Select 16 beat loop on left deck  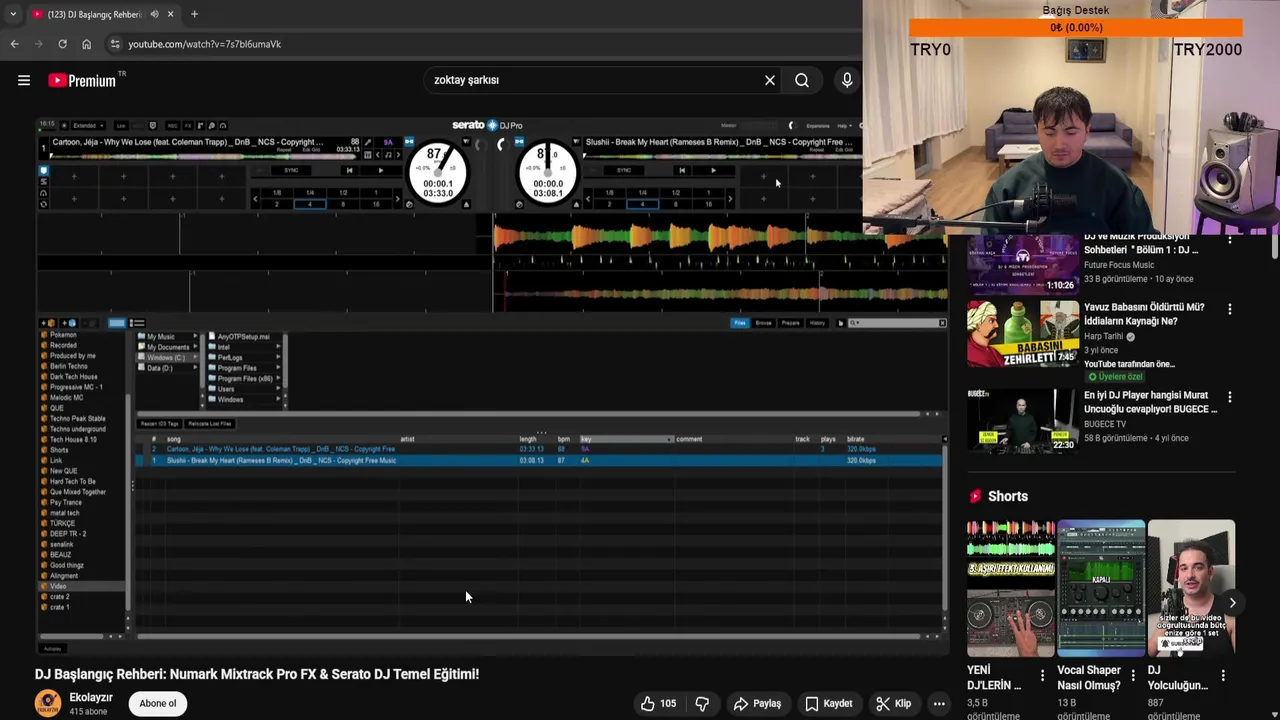(376, 204)
